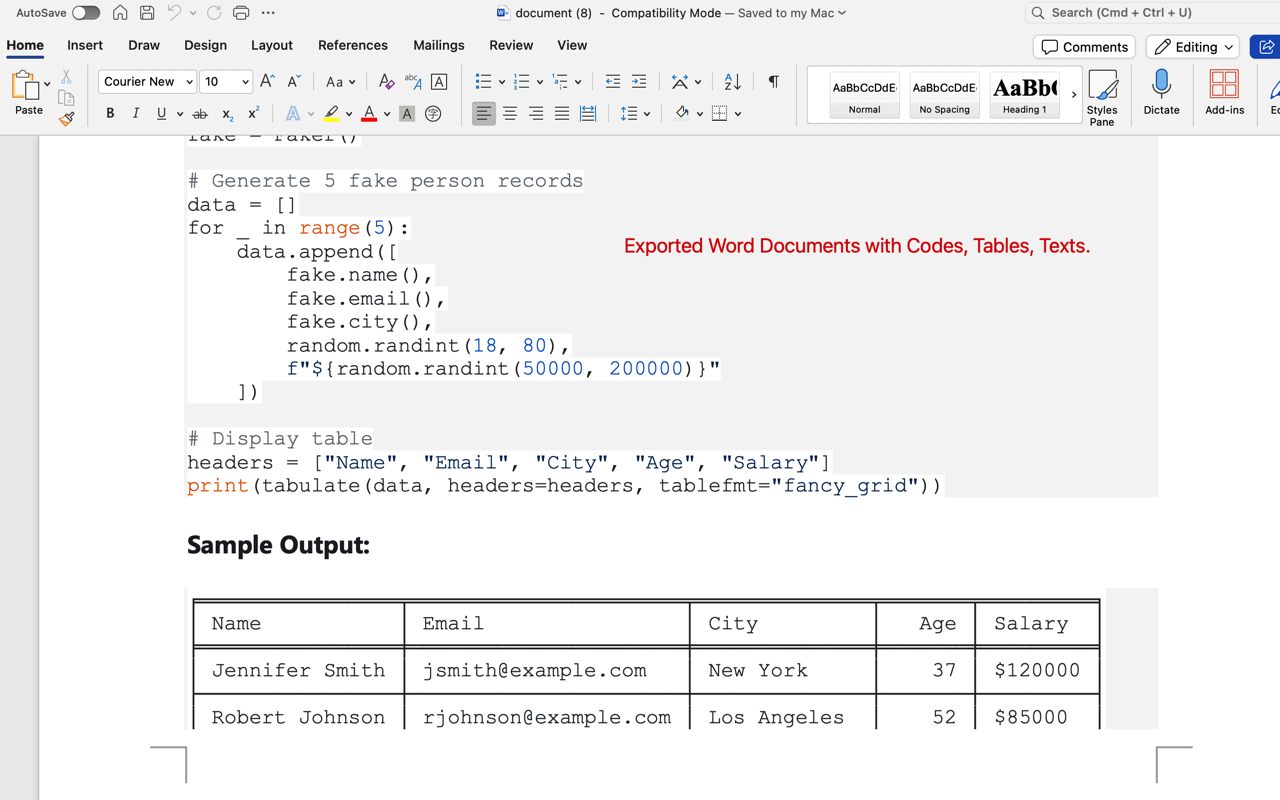The height and width of the screenshot is (800, 1280).
Task: Toggle underline formatting
Action: [x=161, y=114]
